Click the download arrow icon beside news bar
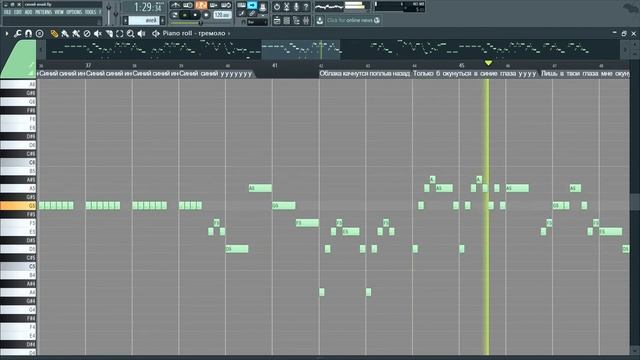Image resolution: width=640 pixels, height=360 pixels. point(320,20)
